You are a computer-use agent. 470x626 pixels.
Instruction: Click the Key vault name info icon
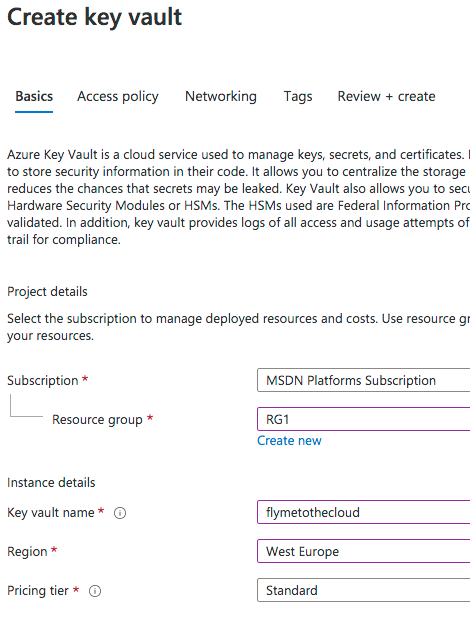click(x=120, y=513)
